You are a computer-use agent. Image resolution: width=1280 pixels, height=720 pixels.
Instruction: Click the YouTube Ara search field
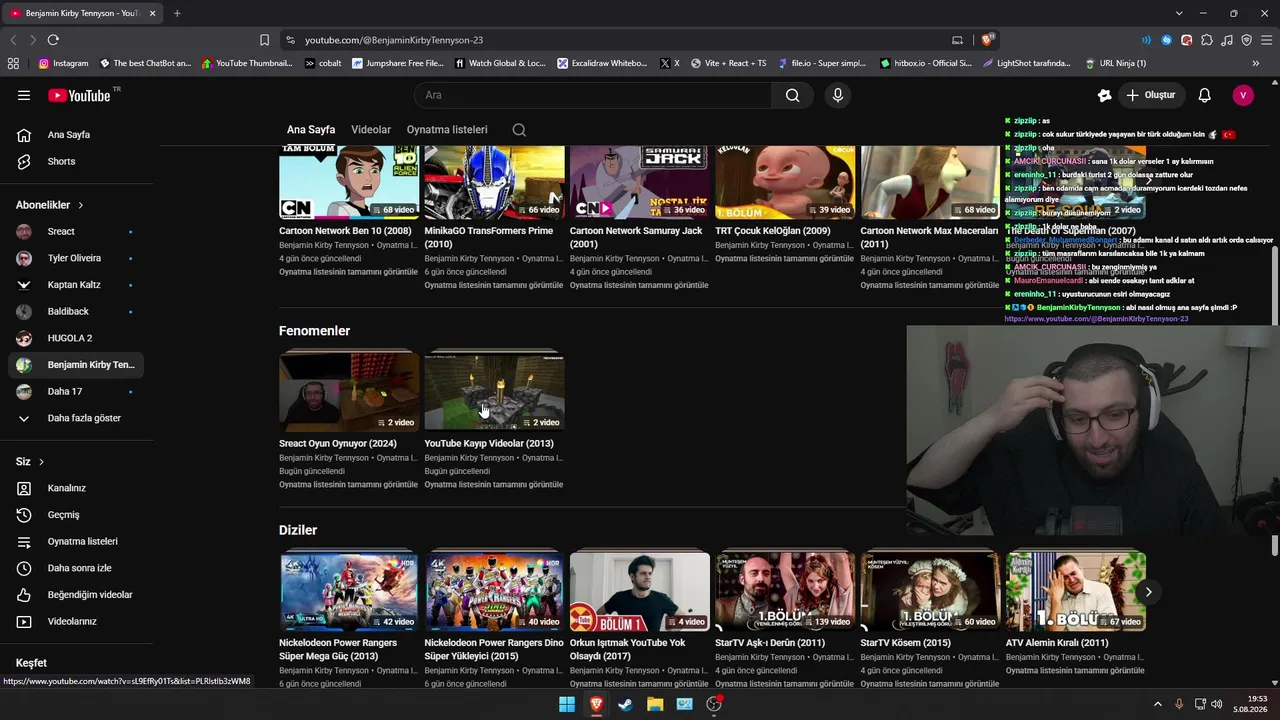(592, 95)
